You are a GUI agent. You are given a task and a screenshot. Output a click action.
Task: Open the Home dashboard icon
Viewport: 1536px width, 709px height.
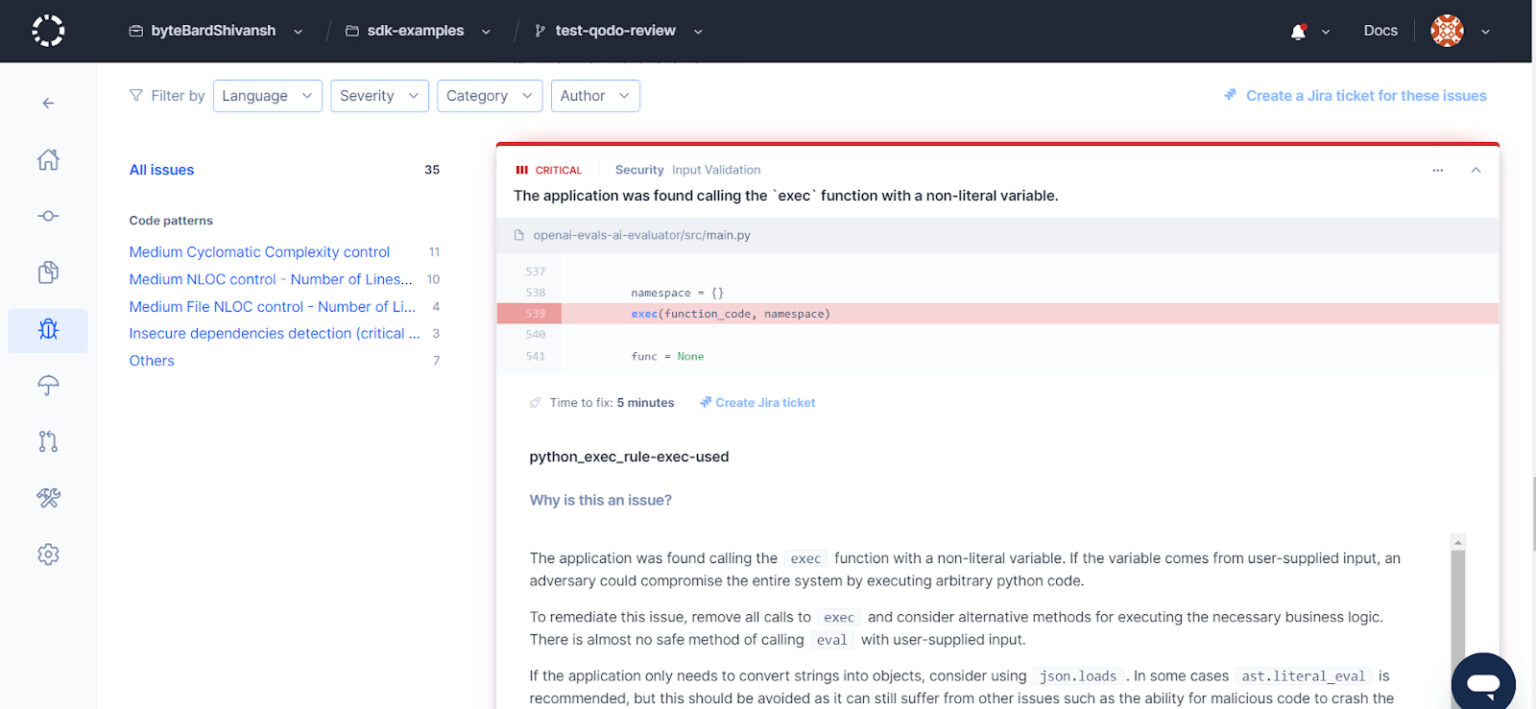47,159
